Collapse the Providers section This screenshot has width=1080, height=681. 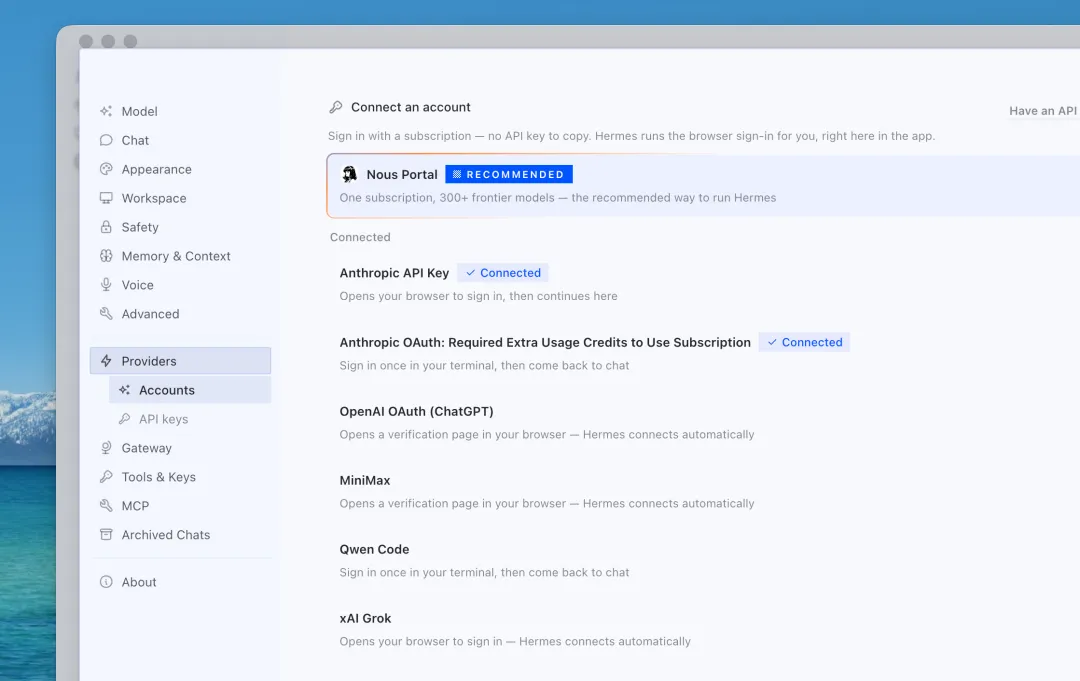pyautogui.click(x=180, y=361)
